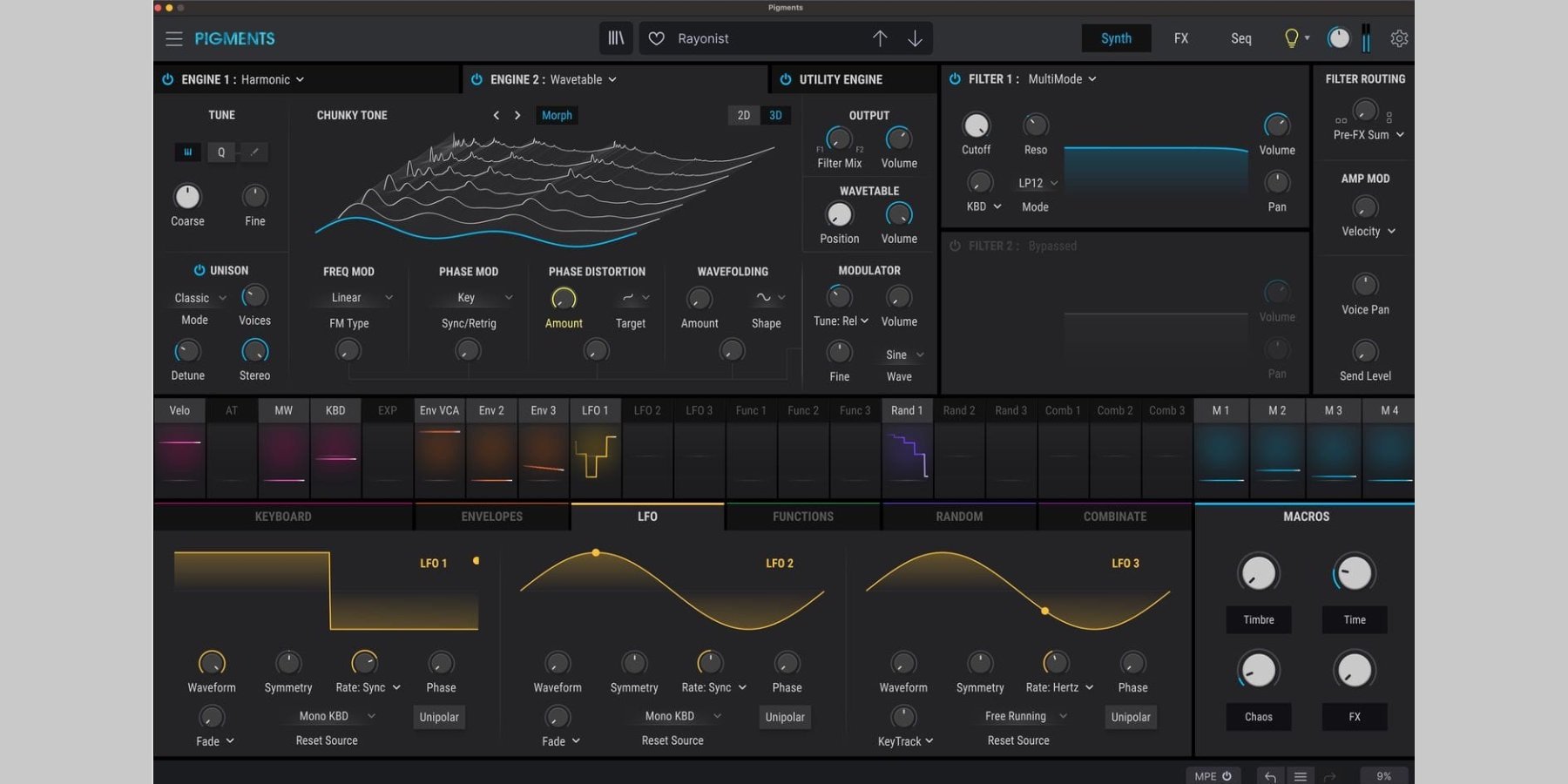Select the keyboard tuning mode icon
This screenshot has height=784, width=1568.
[187, 152]
